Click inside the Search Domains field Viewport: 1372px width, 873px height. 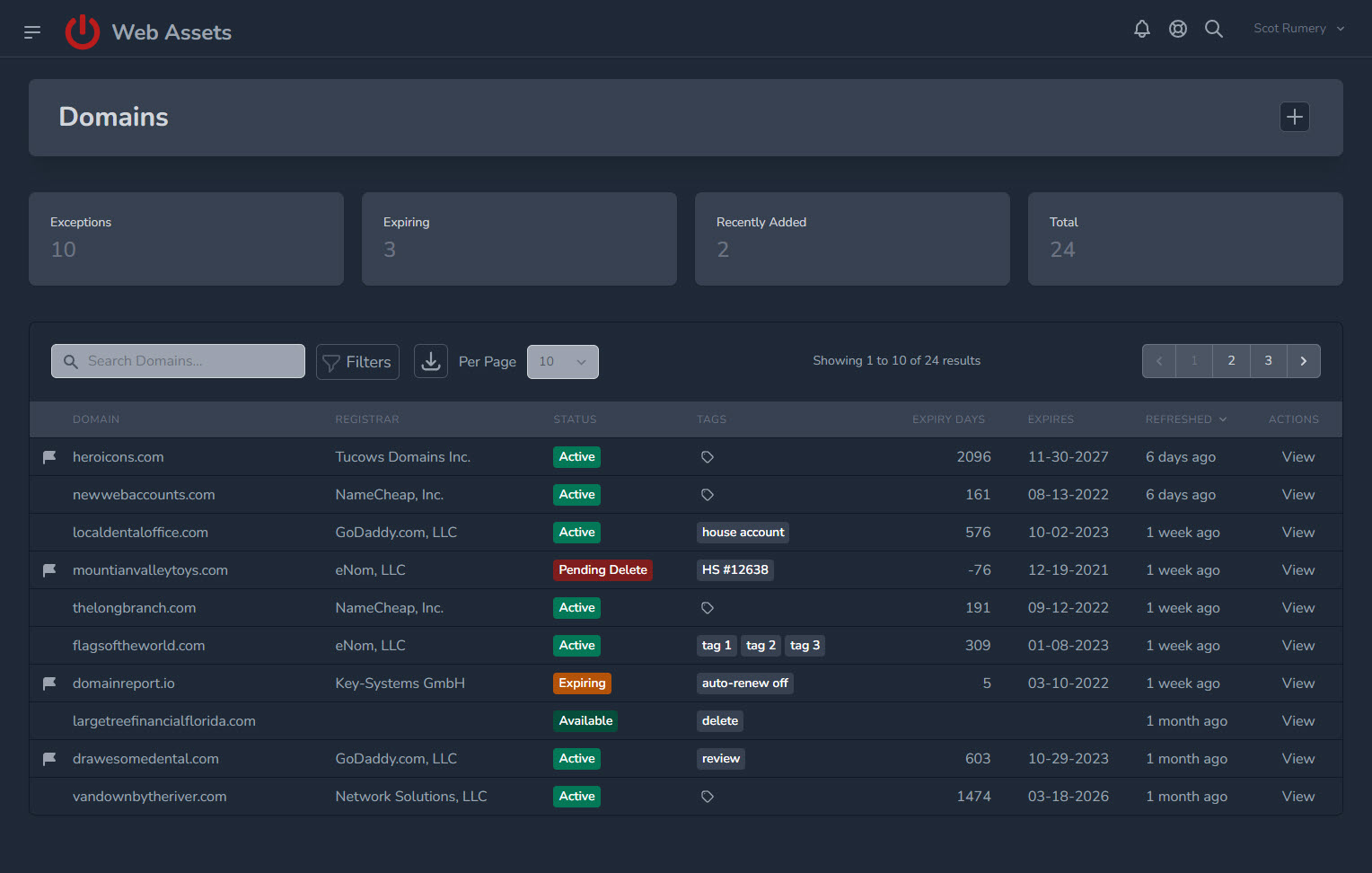[x=177, y=360]
